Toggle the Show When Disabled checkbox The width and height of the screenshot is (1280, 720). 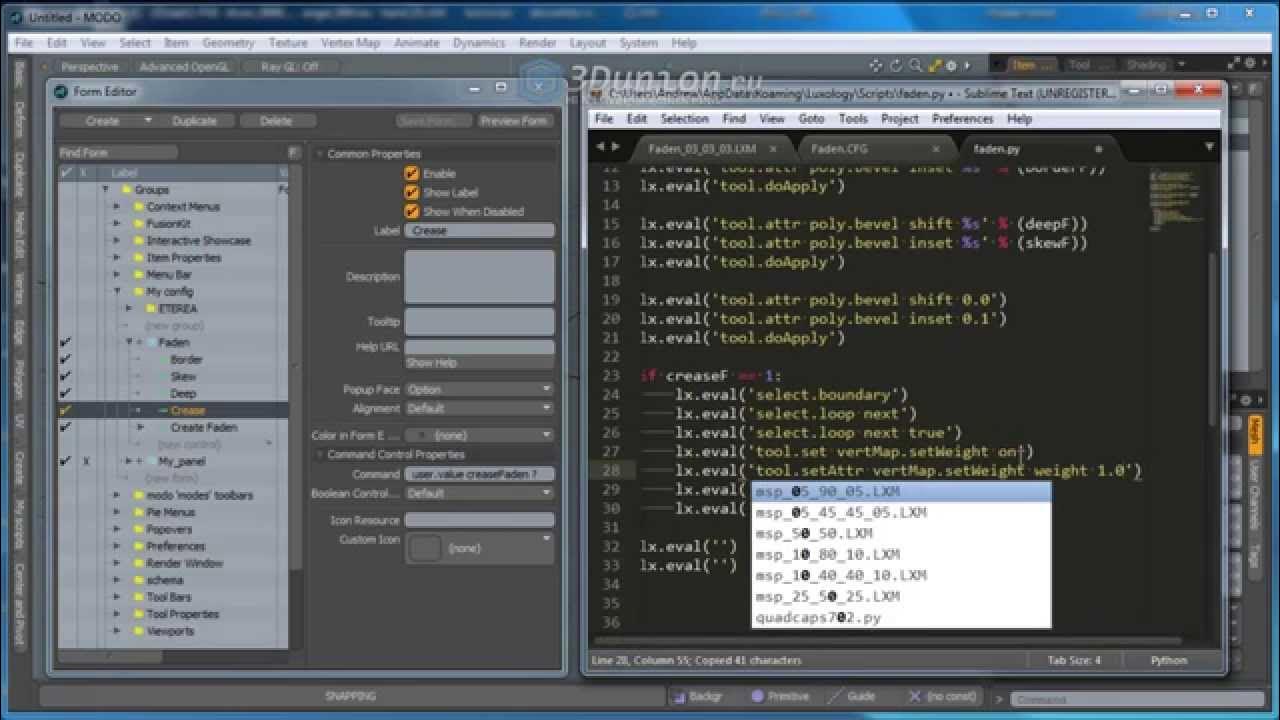click(411, 211)
